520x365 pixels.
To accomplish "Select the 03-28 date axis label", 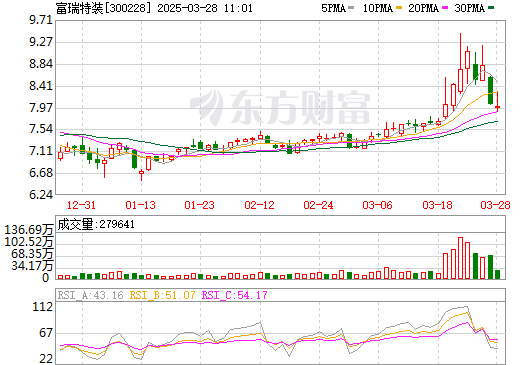I will point(495,205).
